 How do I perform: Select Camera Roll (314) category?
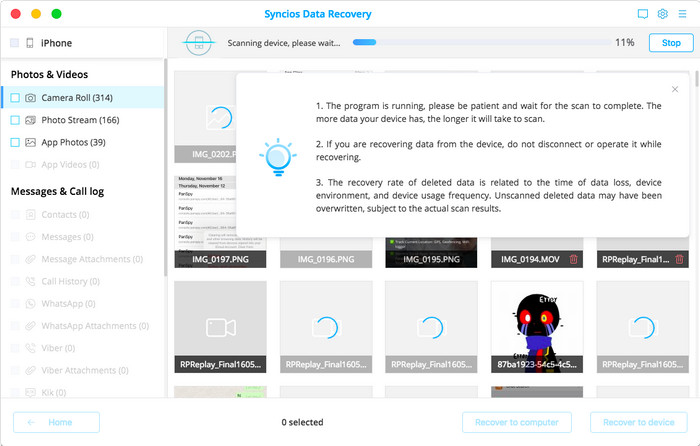click(83, 98)
